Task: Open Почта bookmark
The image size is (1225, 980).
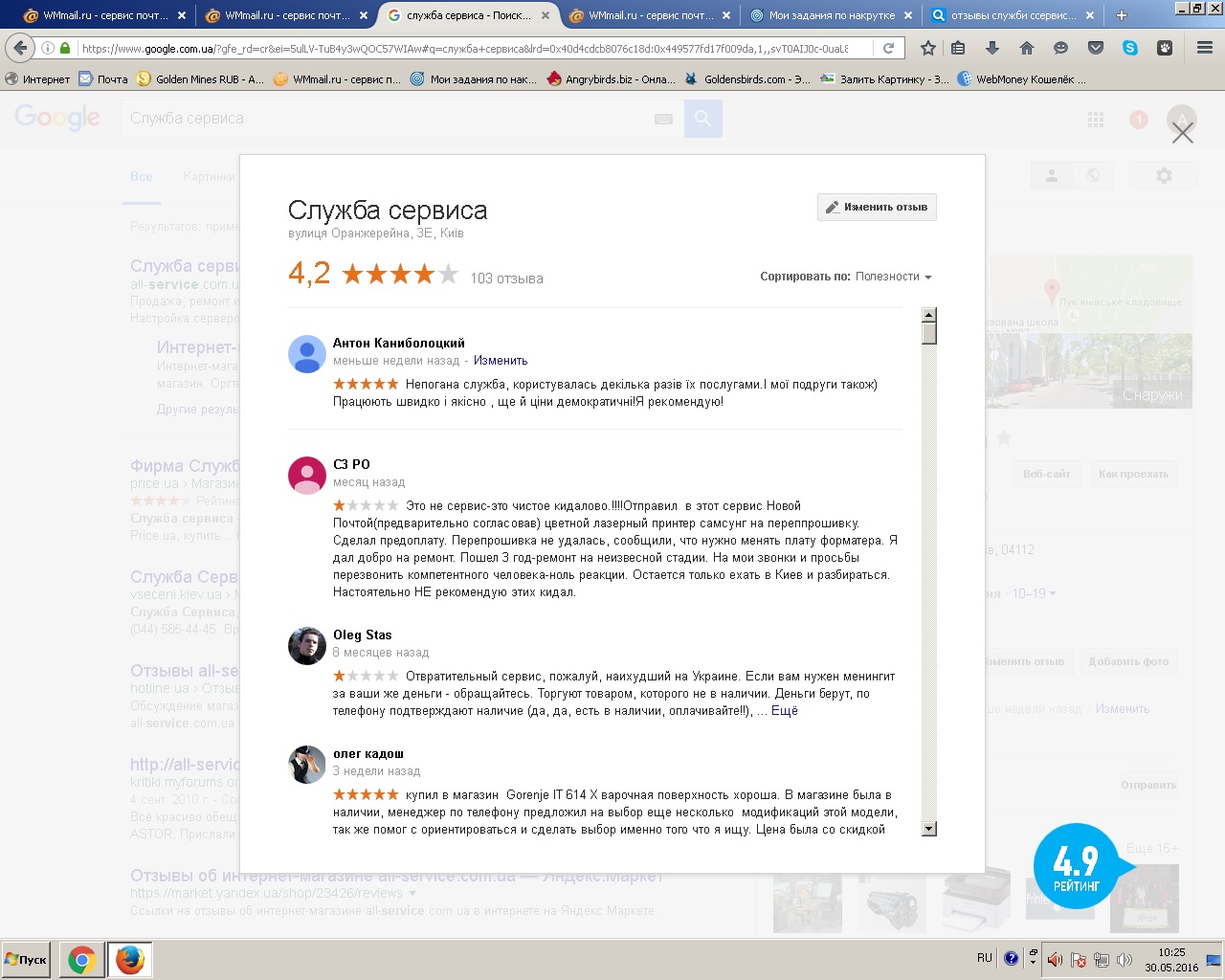Action: [x=103, y=79]
